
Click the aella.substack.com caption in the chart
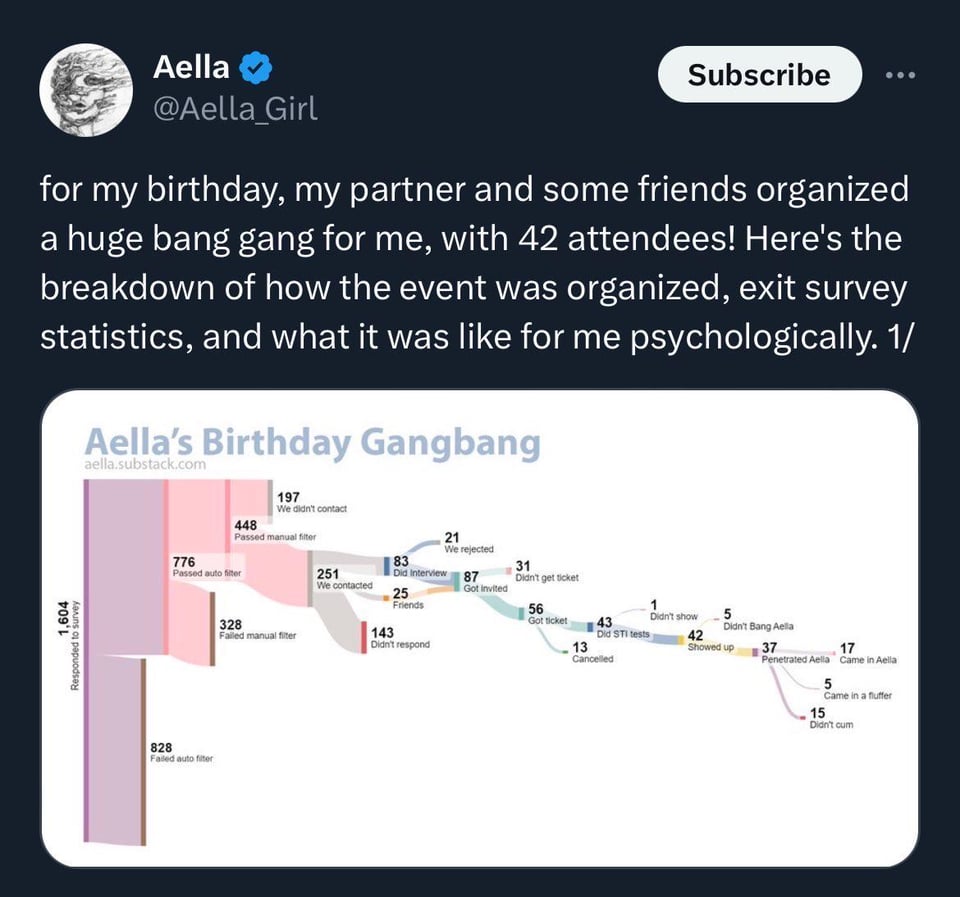tap(144, 464)
